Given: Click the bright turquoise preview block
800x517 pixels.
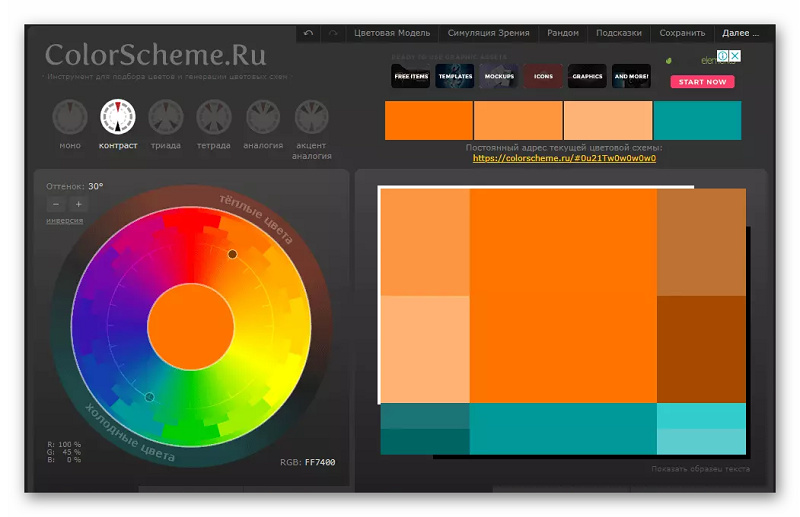Looking at the screenshot, I should pos(701,416).
